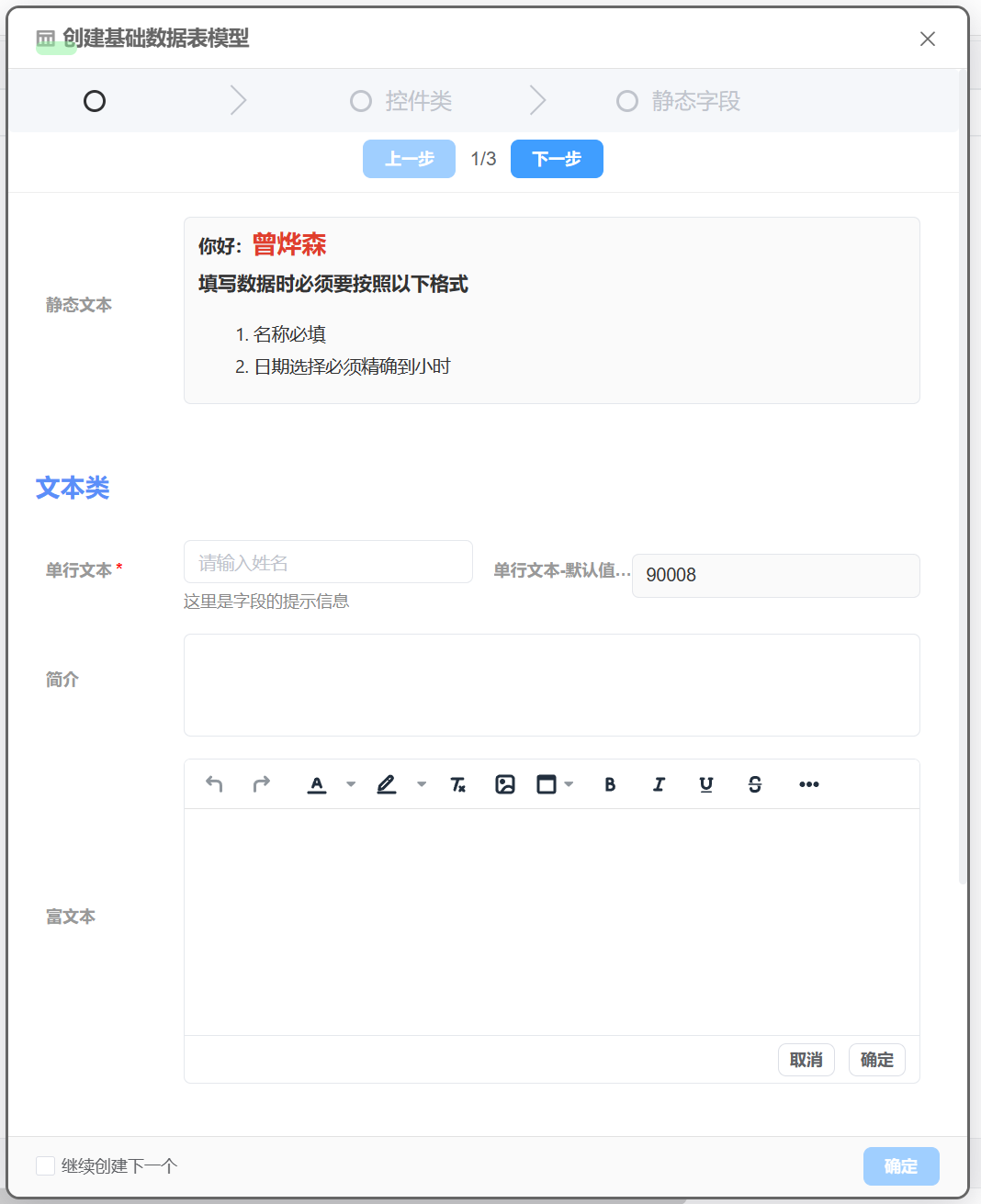981x1204 pixels.
Task: Click the 下一步 button
Action: click(x=557, y=159)
